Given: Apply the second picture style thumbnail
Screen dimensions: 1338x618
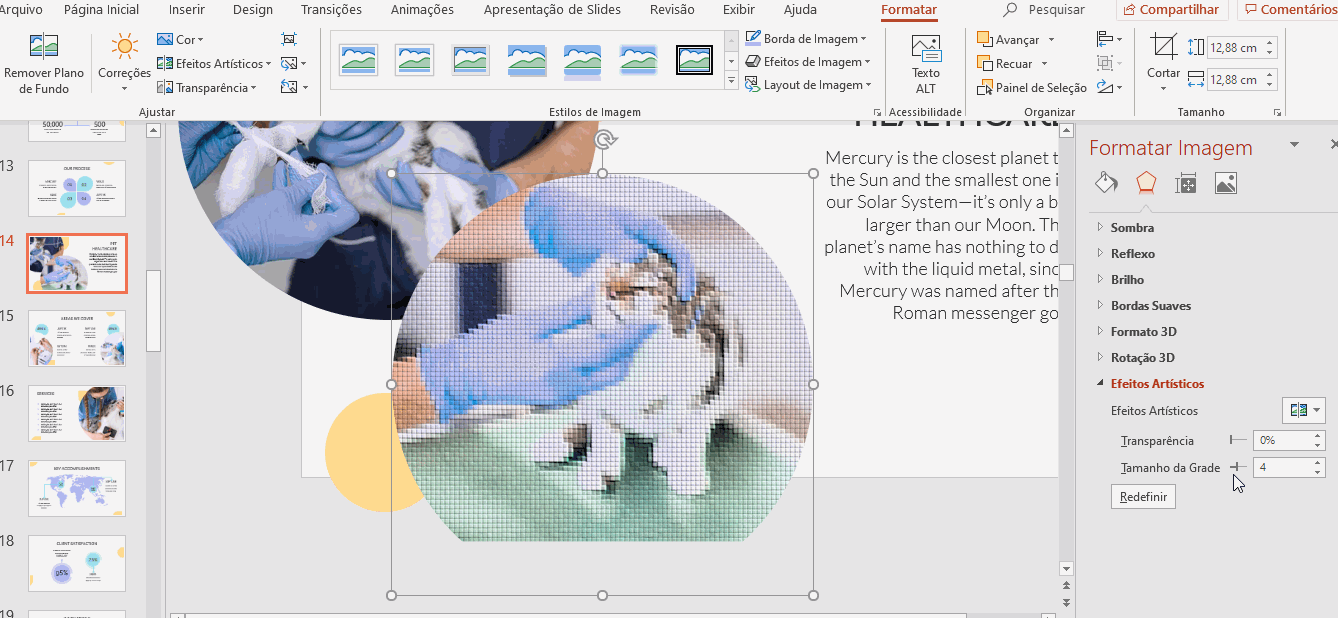Looking at the screenshot, I should click(414, 60).
